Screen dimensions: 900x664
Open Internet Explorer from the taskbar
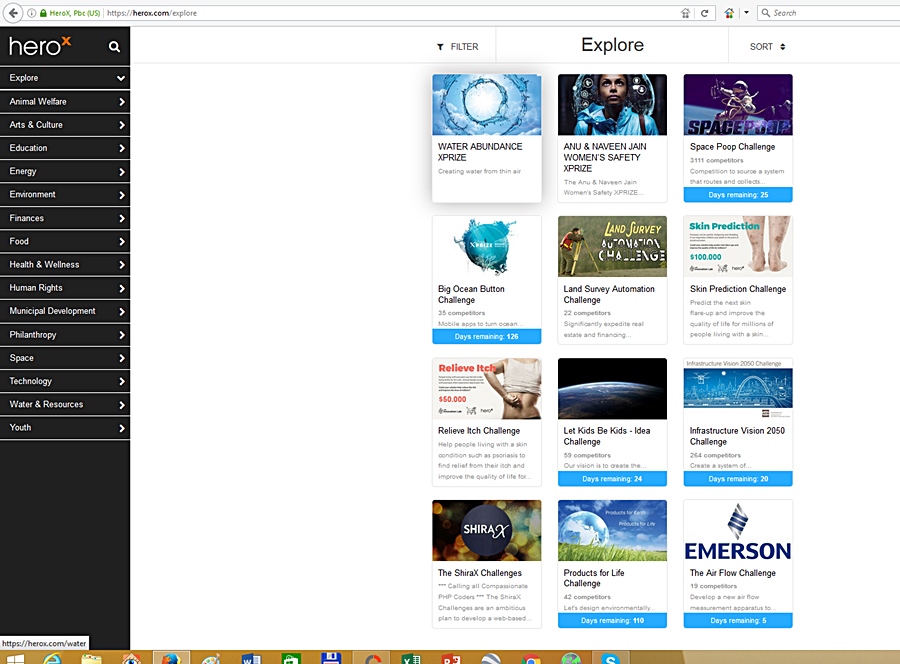52,658
